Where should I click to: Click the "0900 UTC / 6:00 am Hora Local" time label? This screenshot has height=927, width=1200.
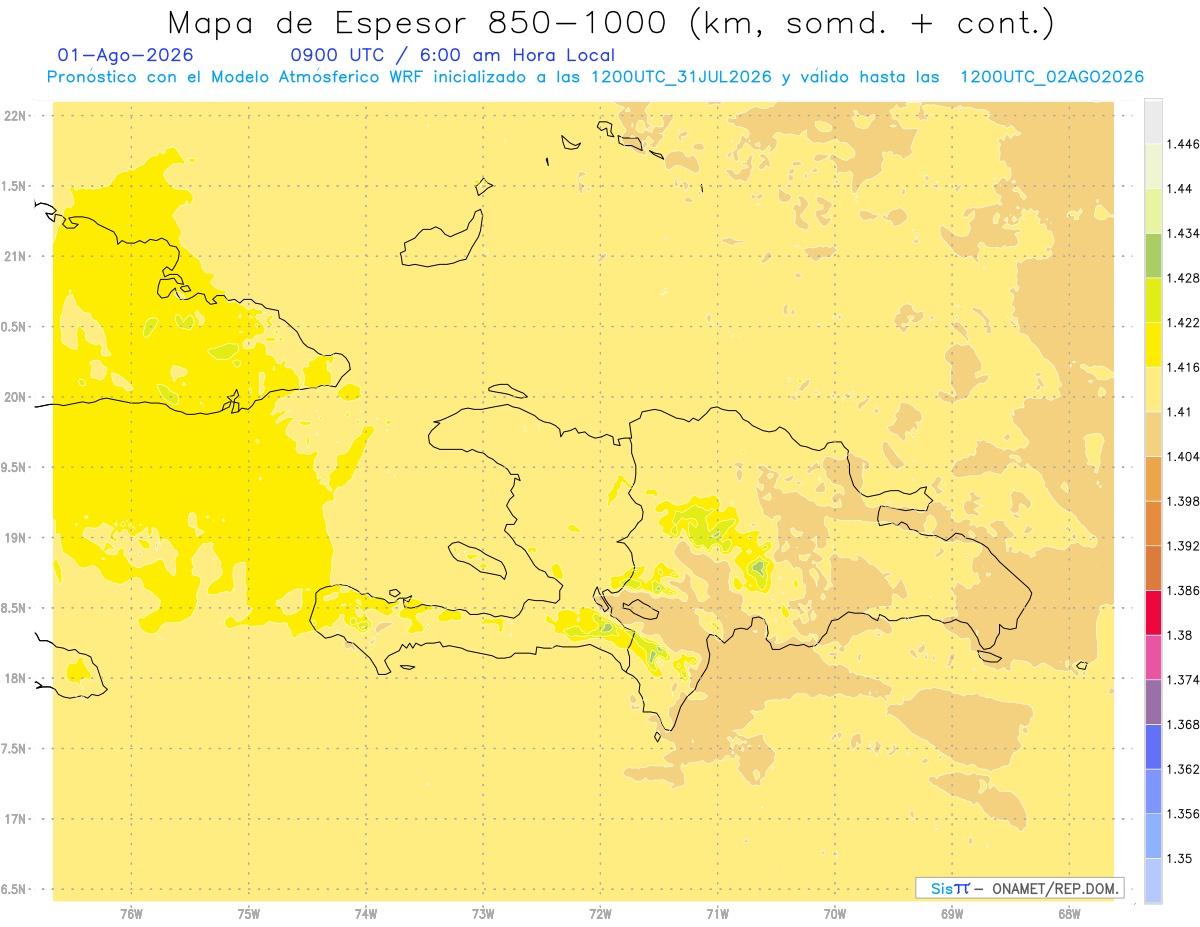coord(453,55)
